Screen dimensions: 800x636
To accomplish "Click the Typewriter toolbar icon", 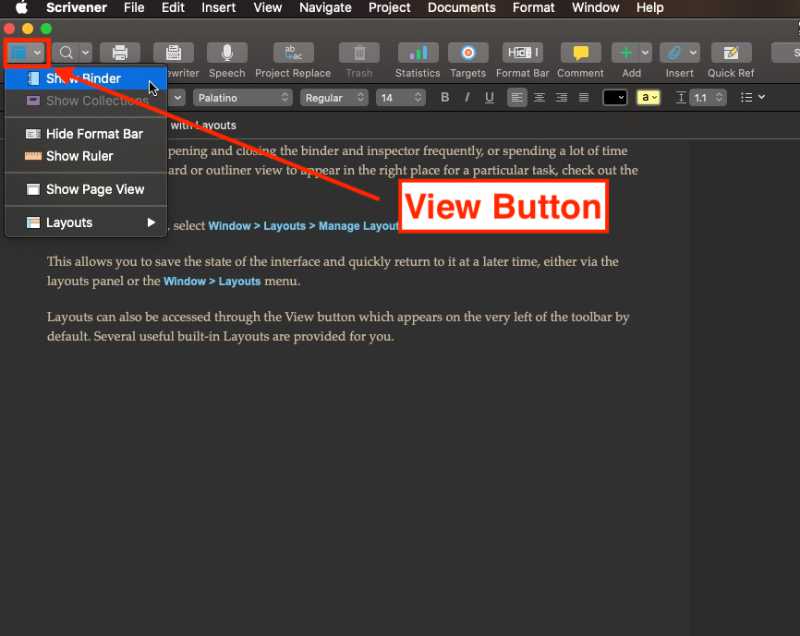I will click(x=173, y=53).
